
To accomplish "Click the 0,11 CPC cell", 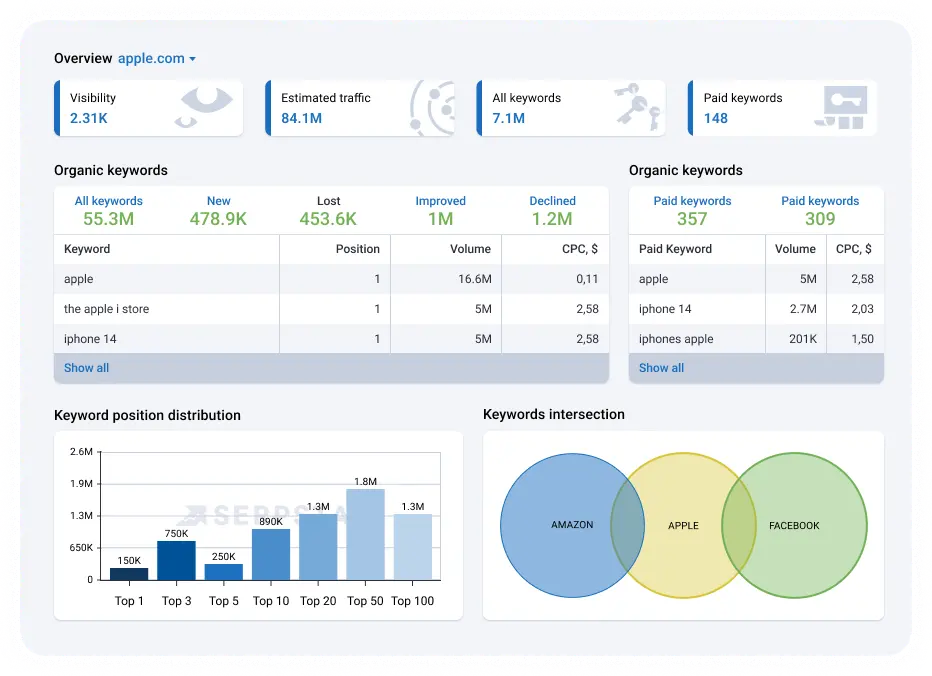I will (587, 279).
